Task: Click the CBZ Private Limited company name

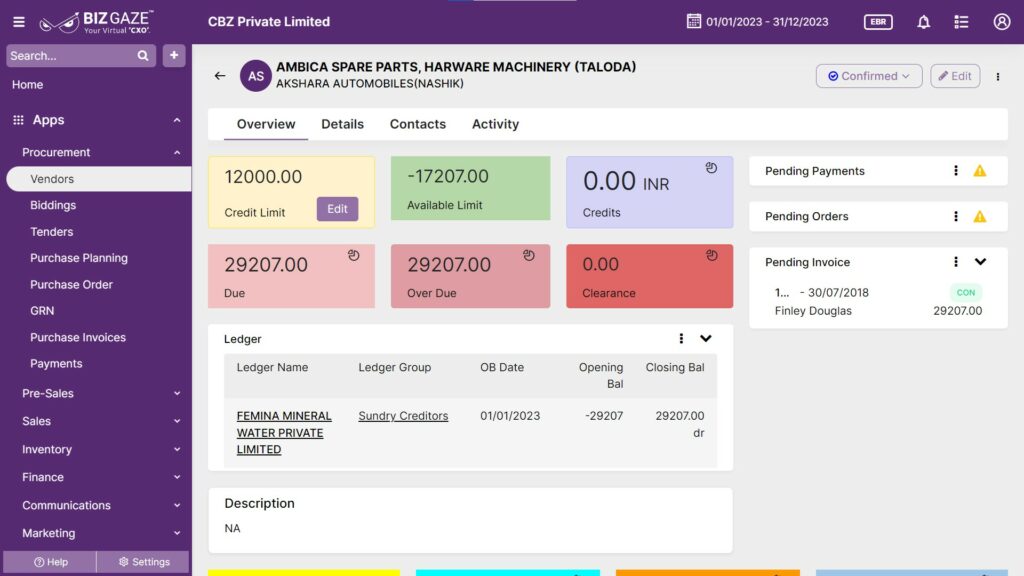Action: 269,22
